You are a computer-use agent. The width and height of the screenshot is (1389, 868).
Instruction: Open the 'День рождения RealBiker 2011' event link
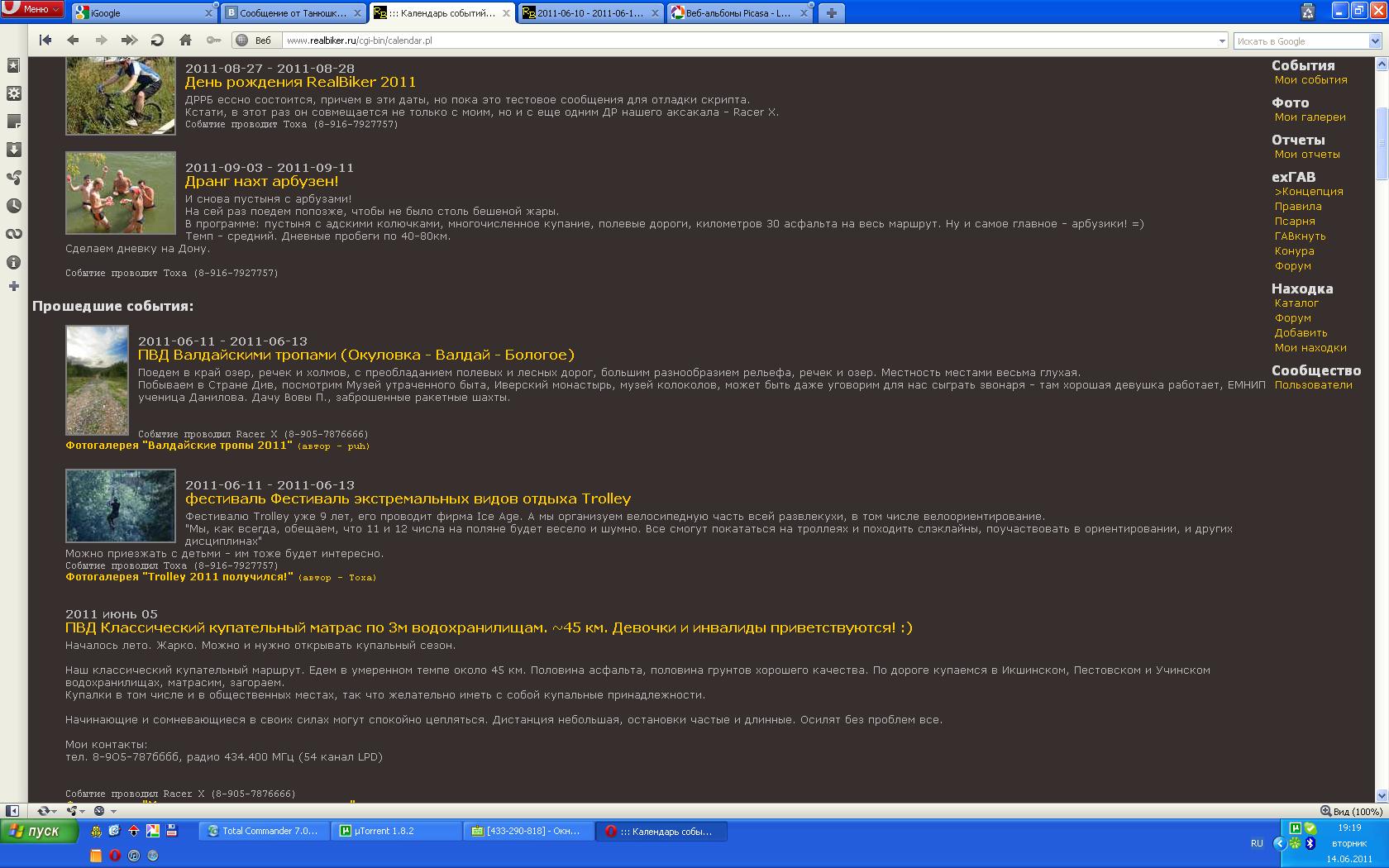[x=300, y=82]
